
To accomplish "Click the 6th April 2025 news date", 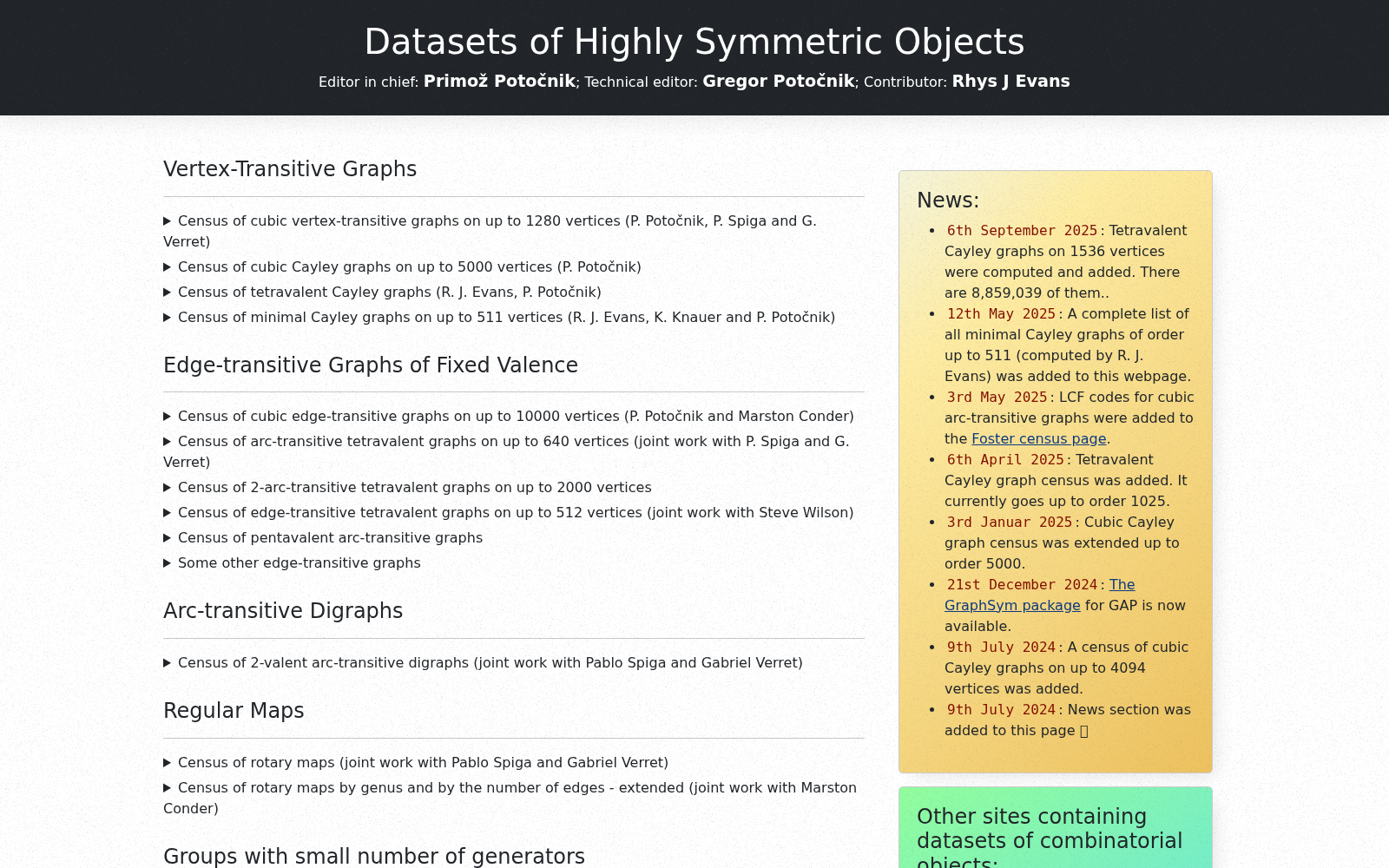I will [1005, 460].
